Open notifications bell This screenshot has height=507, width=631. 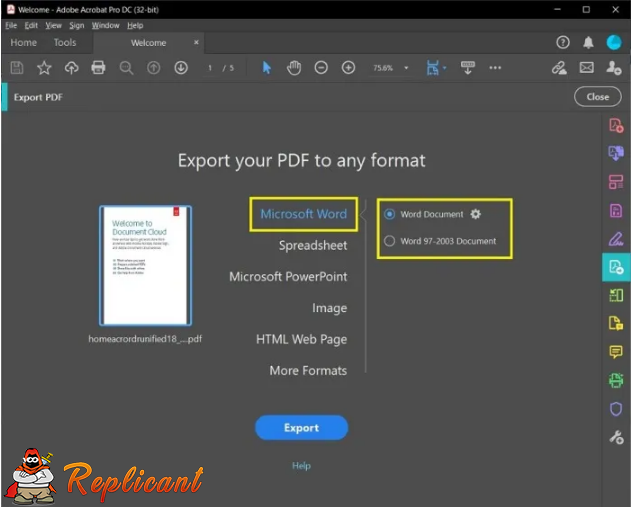pos(588,42)
